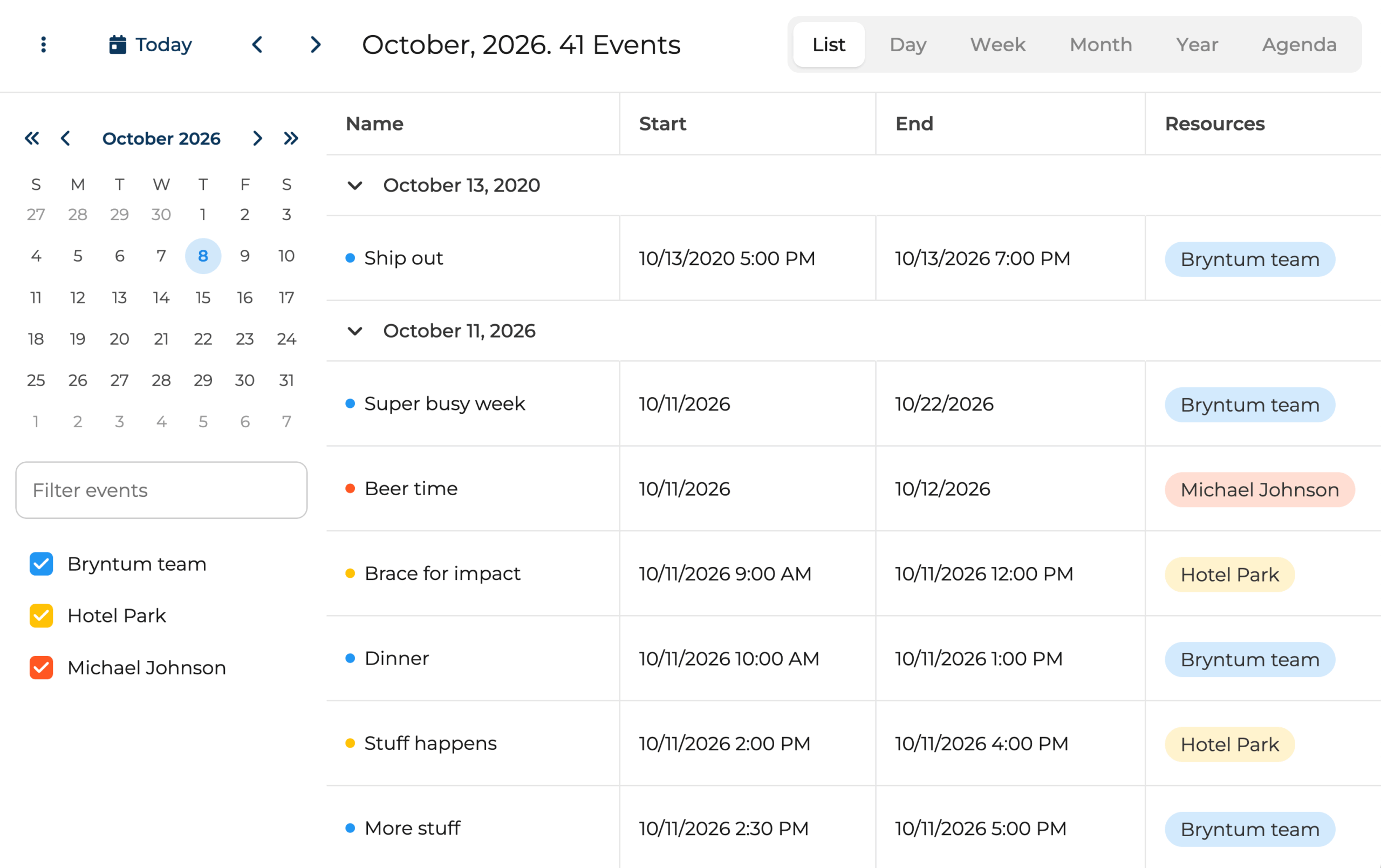1381x868 pixels.
Task: Click the Today calendar icon
Action: click(x=118, y=45)
